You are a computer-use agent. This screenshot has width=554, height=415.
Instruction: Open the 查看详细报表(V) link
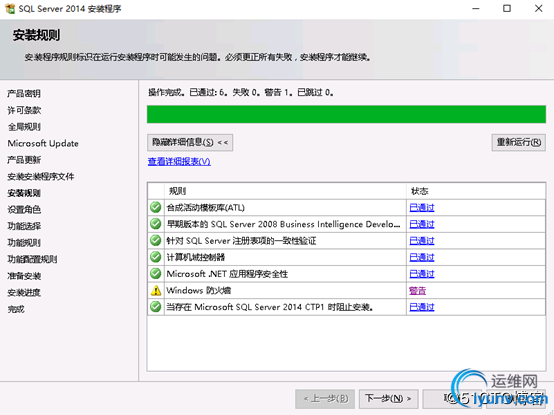coord(179,161)
